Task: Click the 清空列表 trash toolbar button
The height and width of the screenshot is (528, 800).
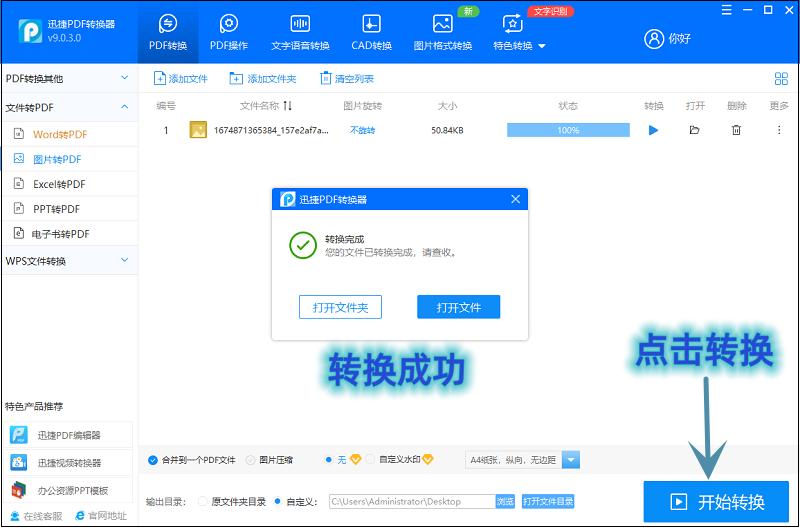Action: pos(347,79)
